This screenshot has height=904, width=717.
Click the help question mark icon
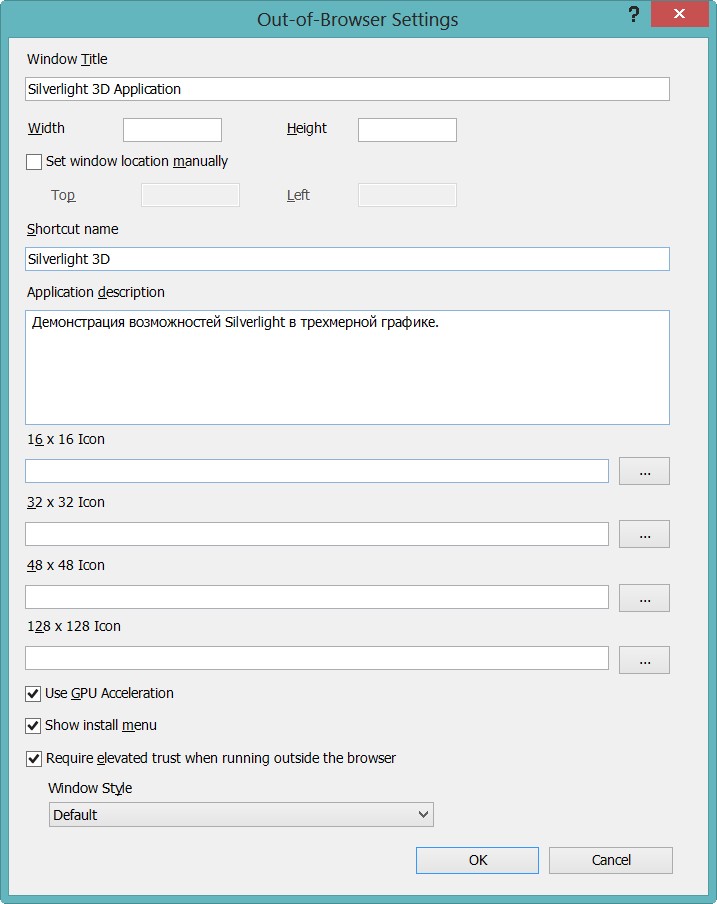coord(633,14)
